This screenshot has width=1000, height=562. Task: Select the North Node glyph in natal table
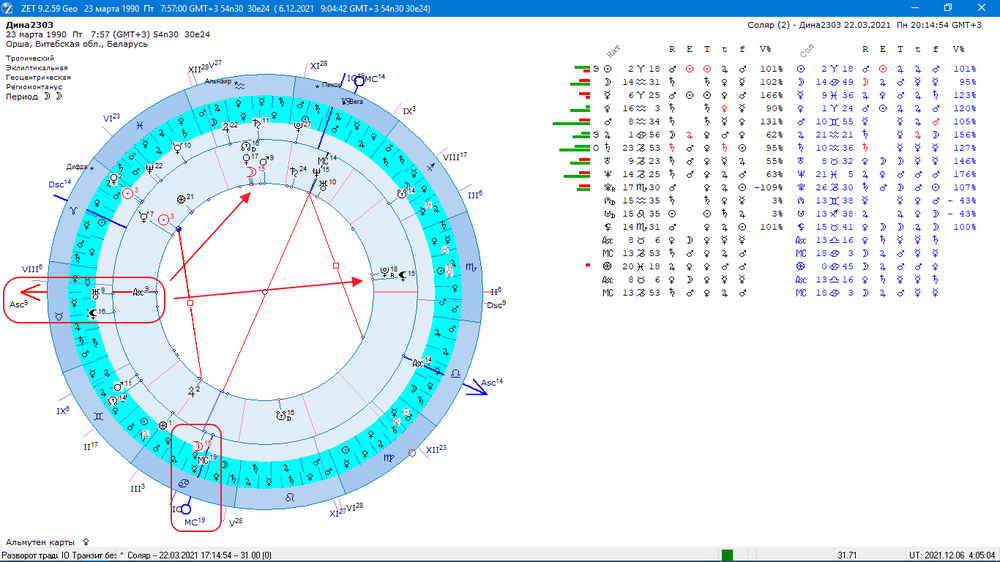point(609,201)
